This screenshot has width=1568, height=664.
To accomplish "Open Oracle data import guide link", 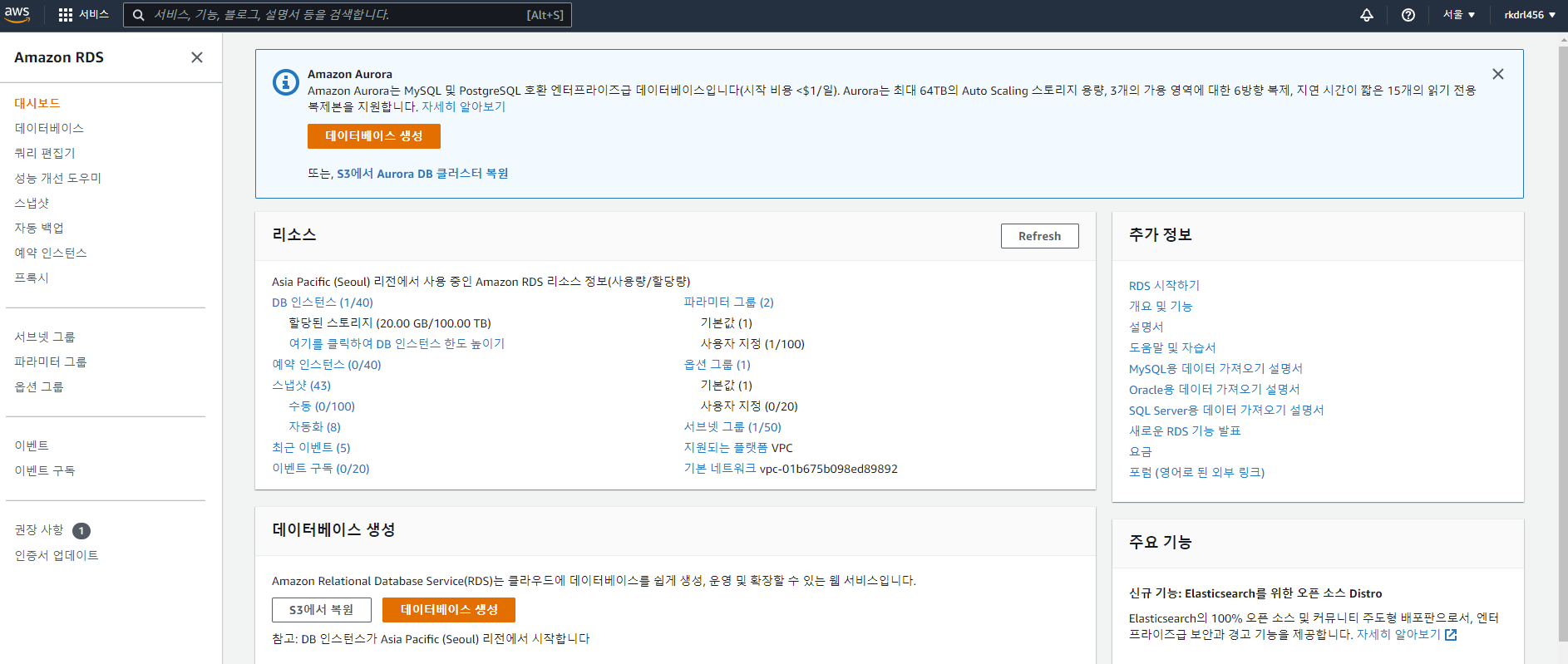I will tap(1214, 390).
